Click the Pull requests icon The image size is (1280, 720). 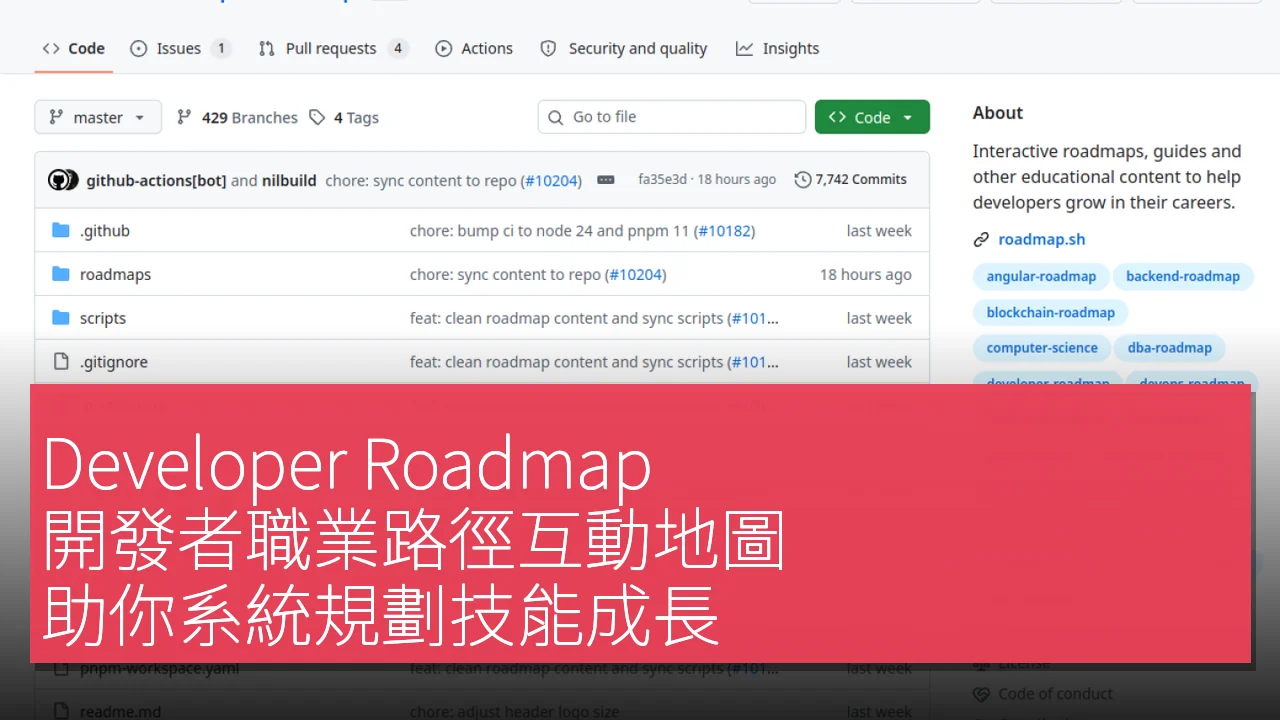266,48
